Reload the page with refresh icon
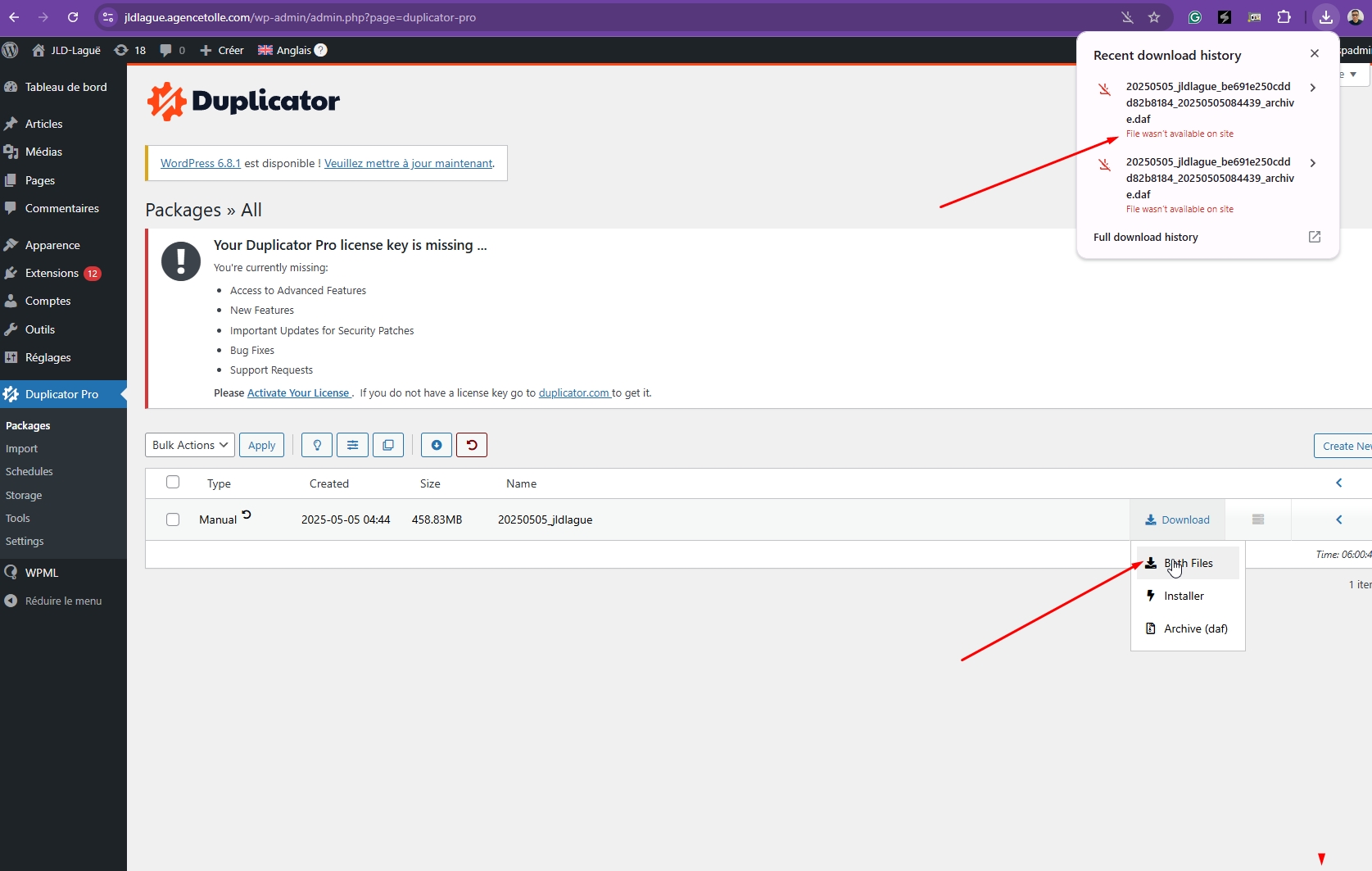This screenshot has height=871, width=1372. [x=73, y=17]
